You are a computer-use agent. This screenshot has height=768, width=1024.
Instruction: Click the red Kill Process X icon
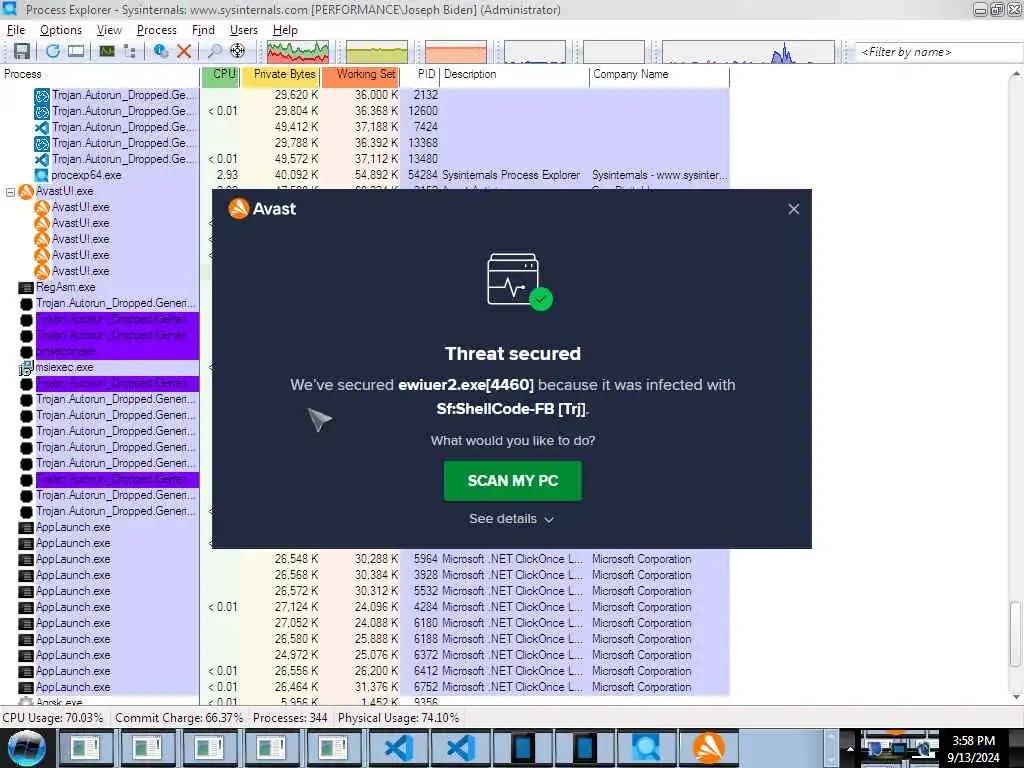(x=184, y=51)
